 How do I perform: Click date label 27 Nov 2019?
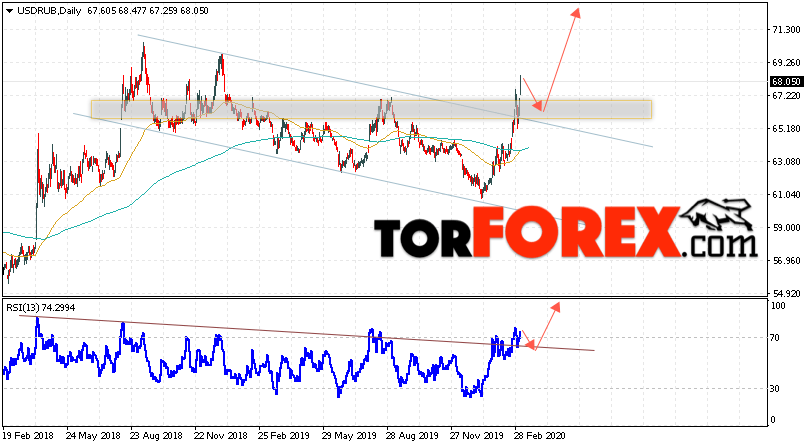point(477,436)
